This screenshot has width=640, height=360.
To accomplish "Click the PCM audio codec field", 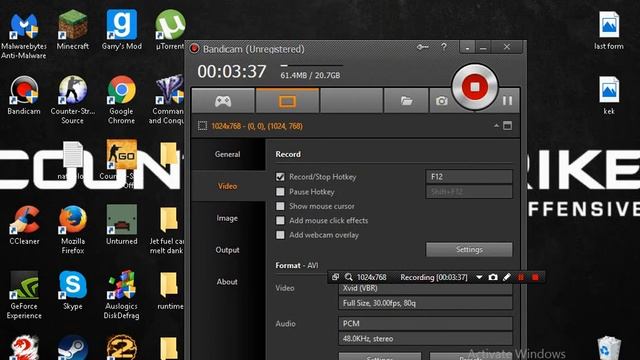I will [425, 323].
